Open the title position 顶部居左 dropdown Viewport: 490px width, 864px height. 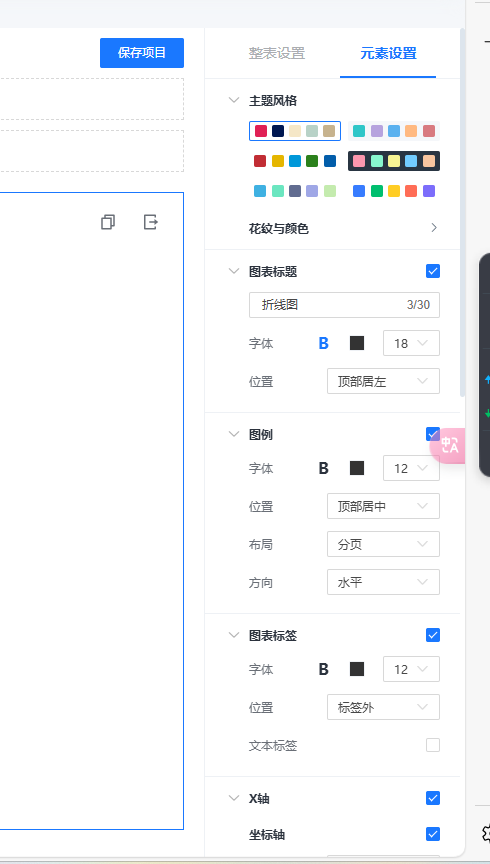click(384, 381)
